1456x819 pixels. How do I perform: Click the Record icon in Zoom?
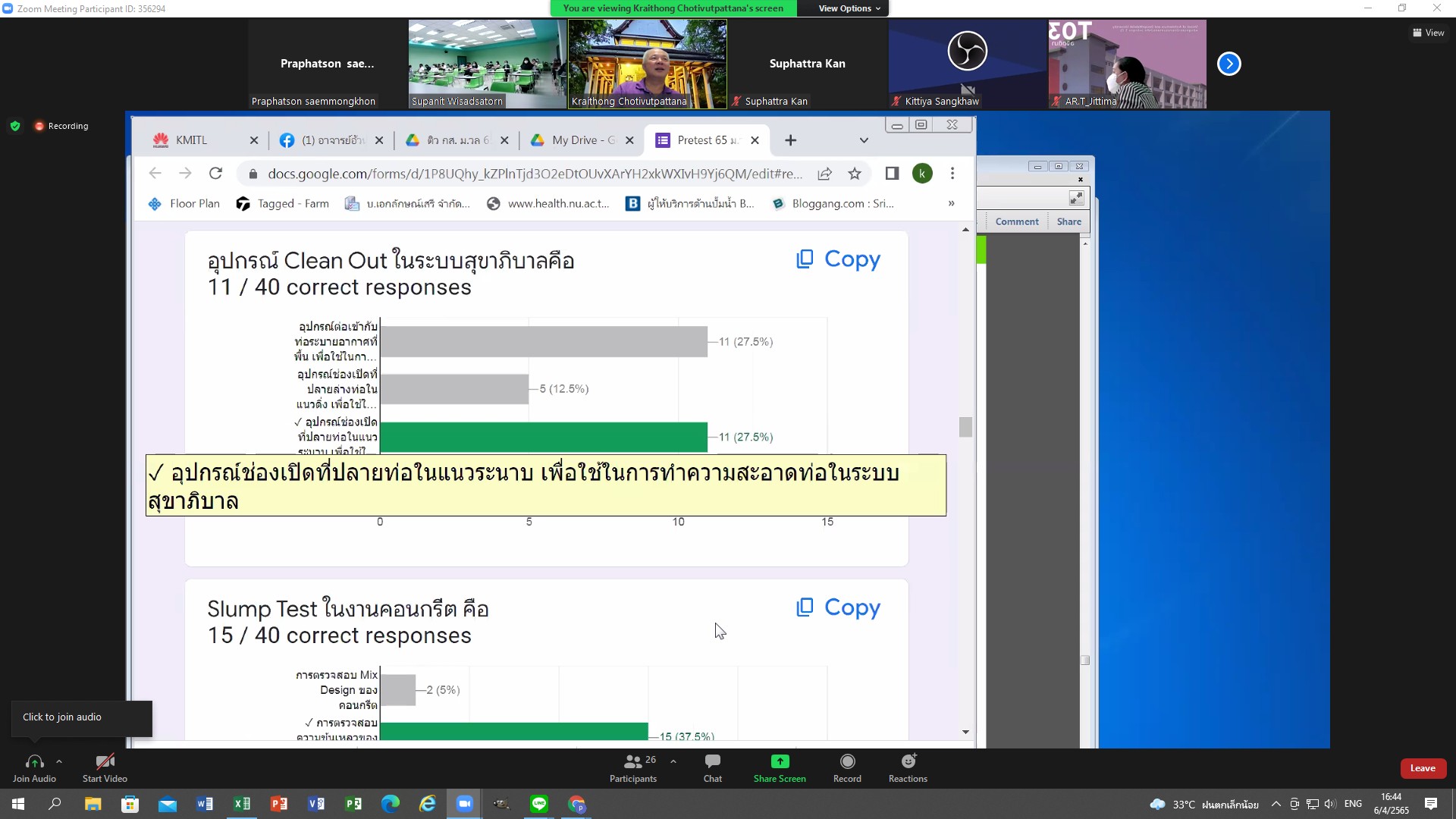(x=847, y=767)
